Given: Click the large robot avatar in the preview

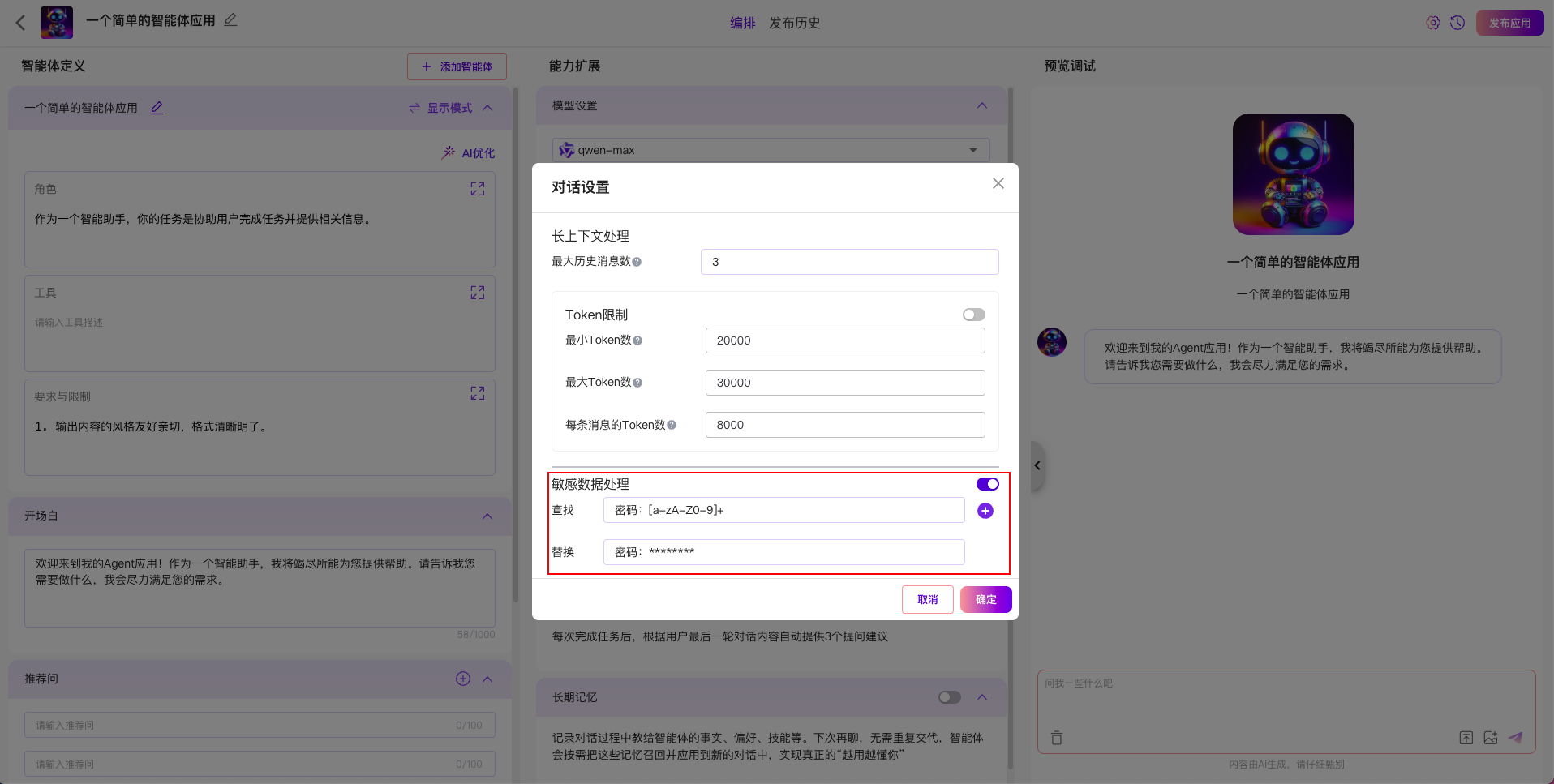Looking at the screenshot, I should click(1294, 174).
